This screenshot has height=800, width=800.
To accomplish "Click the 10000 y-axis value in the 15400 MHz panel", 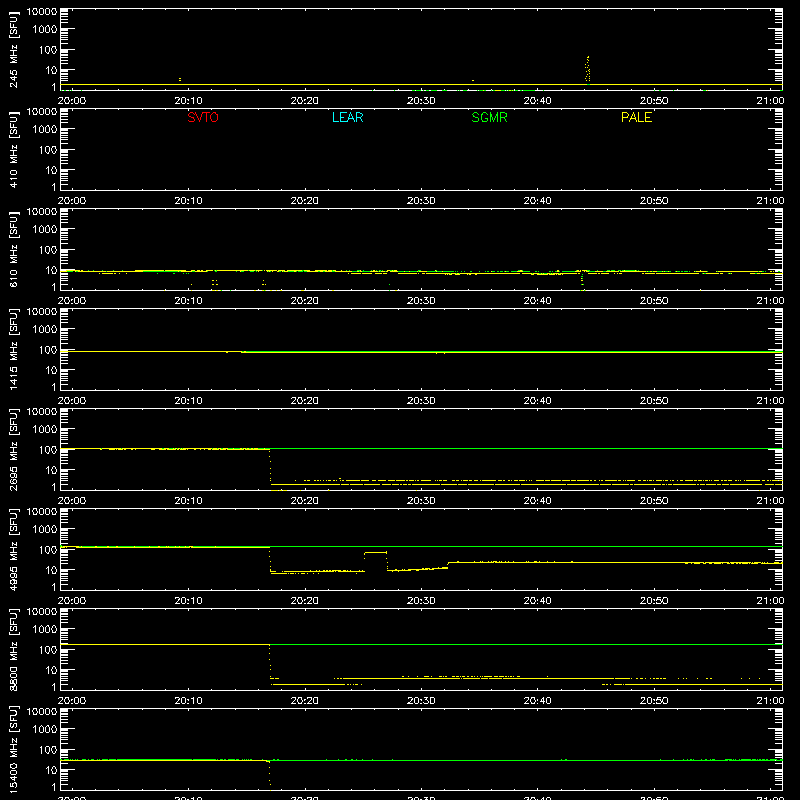I will click(42, 711).
